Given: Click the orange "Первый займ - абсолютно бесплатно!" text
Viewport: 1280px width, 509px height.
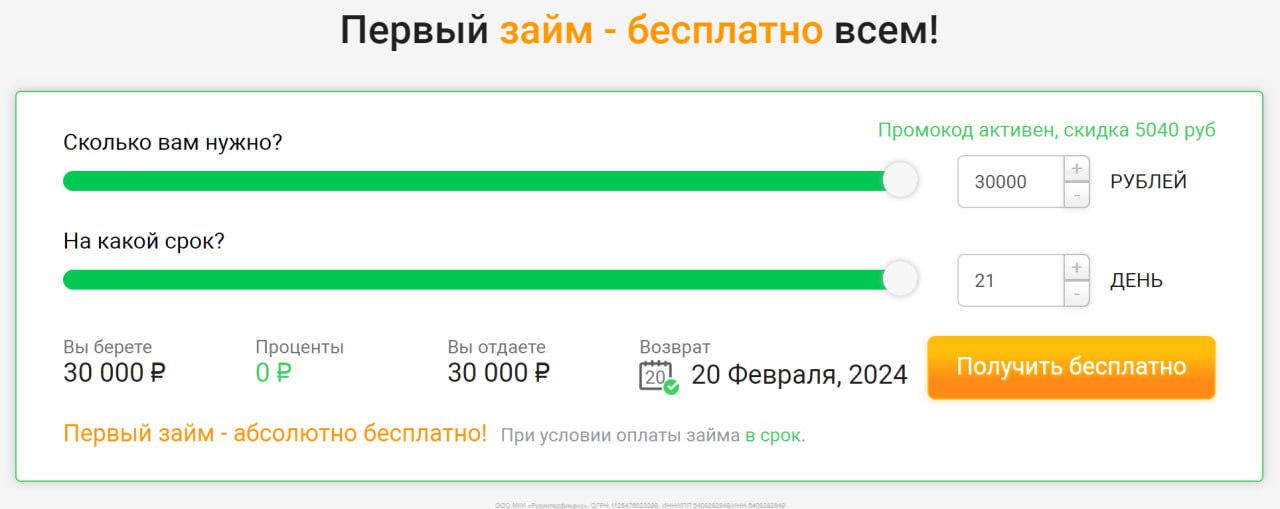Looking at the screenshot, I should 275,434.
